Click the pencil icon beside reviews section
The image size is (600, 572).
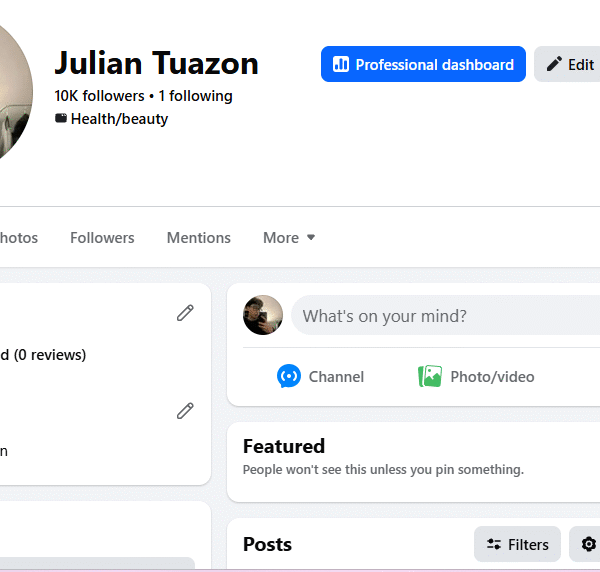(x=185, y=313)
